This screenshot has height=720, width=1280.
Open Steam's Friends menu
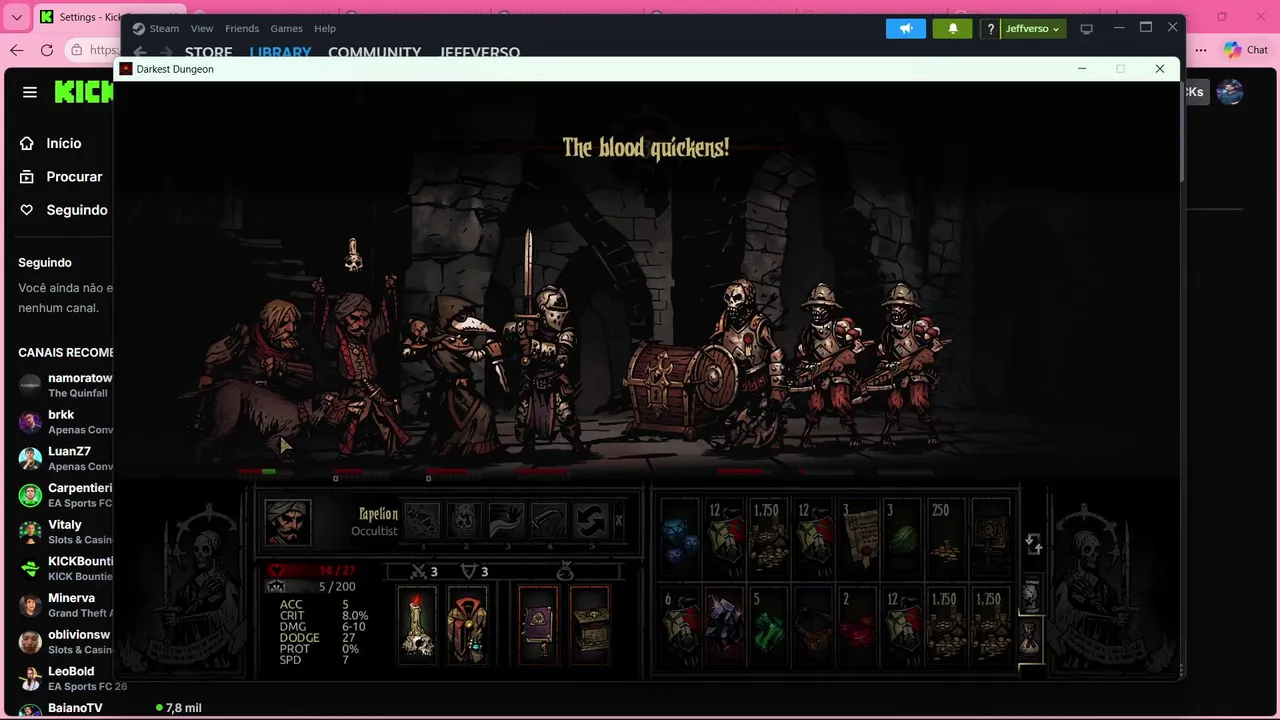[x=242, y=28]
